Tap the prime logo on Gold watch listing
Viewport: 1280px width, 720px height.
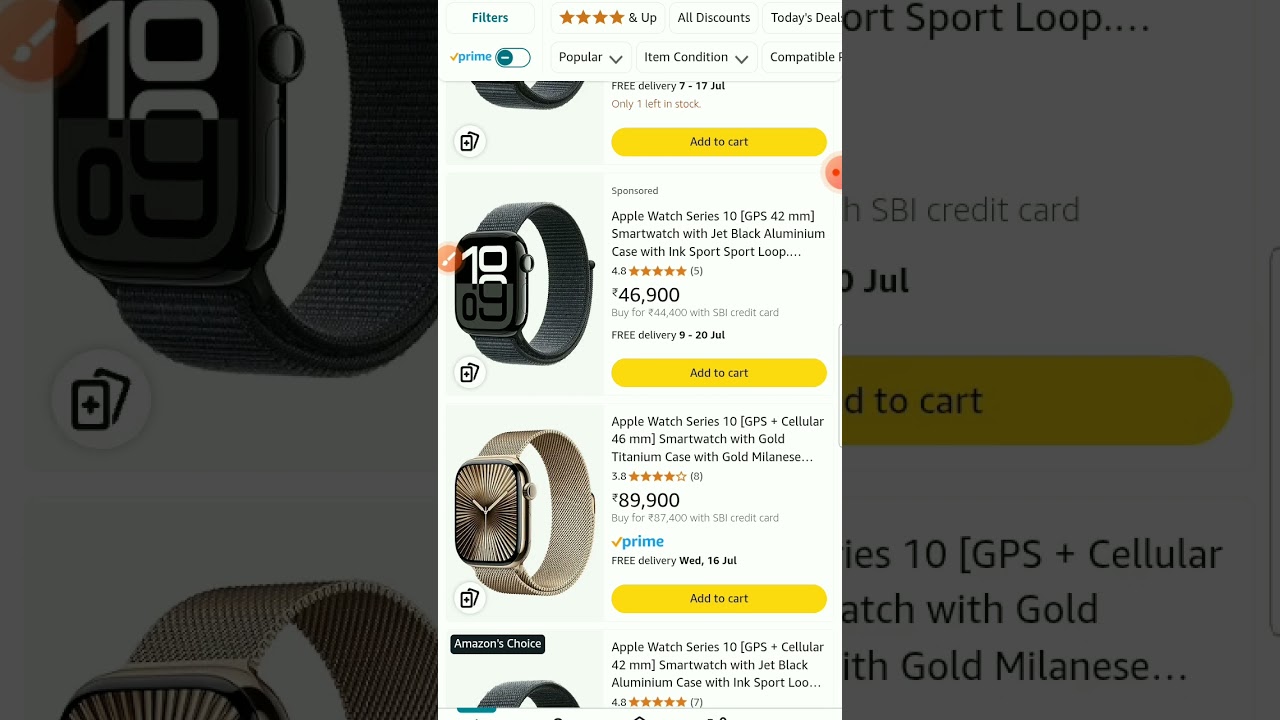point(637,542)
